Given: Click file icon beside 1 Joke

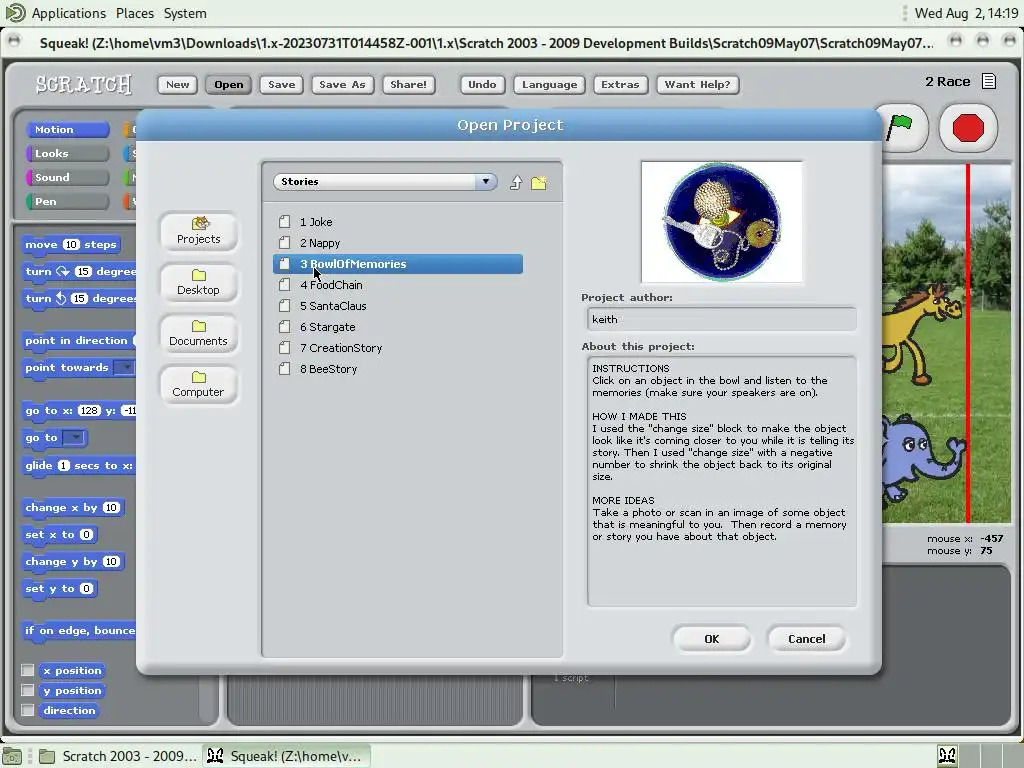Looking at the screenshot, I should tap(285, 222).
